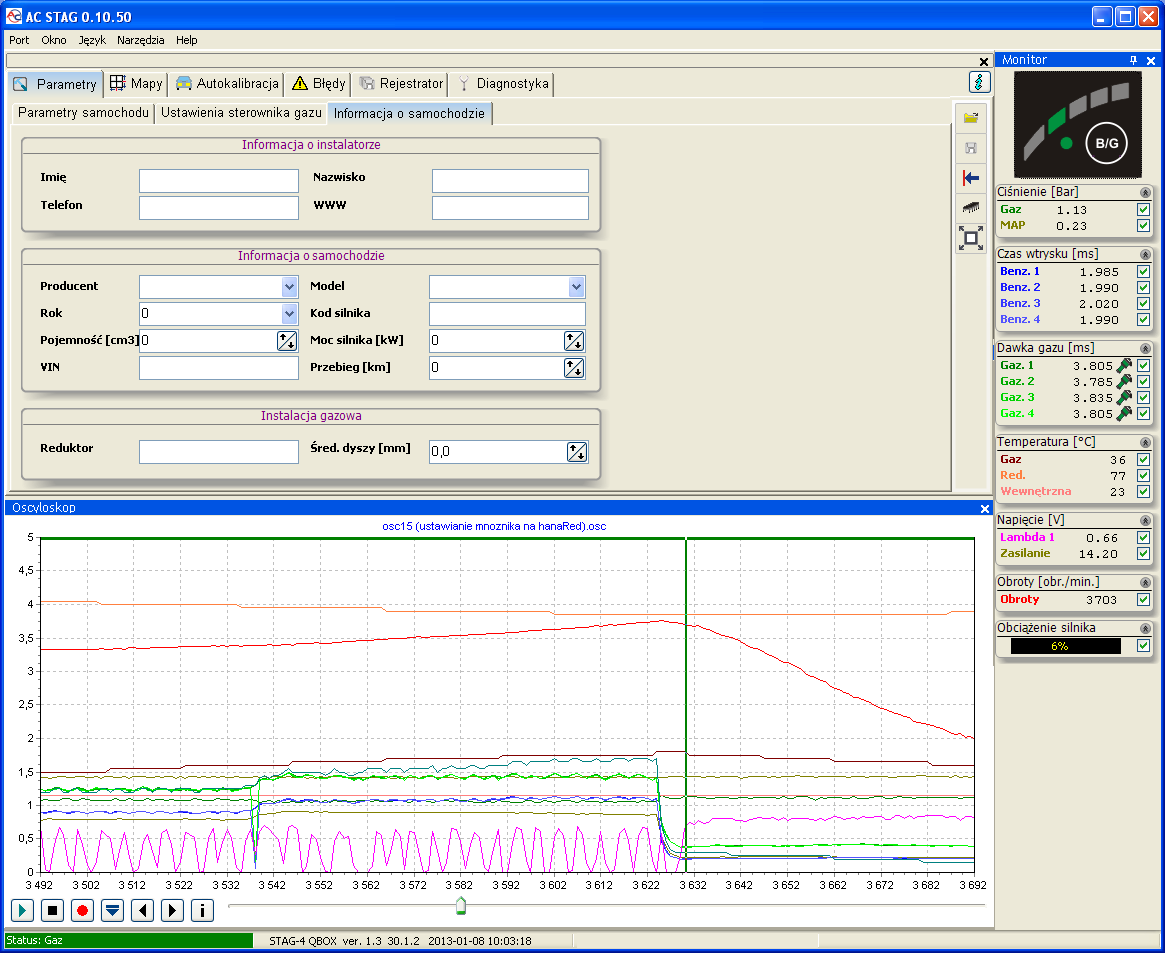1165x953 pixels.
Task: Click stepper icon for Przebieg field
Action: pos(574,368)
